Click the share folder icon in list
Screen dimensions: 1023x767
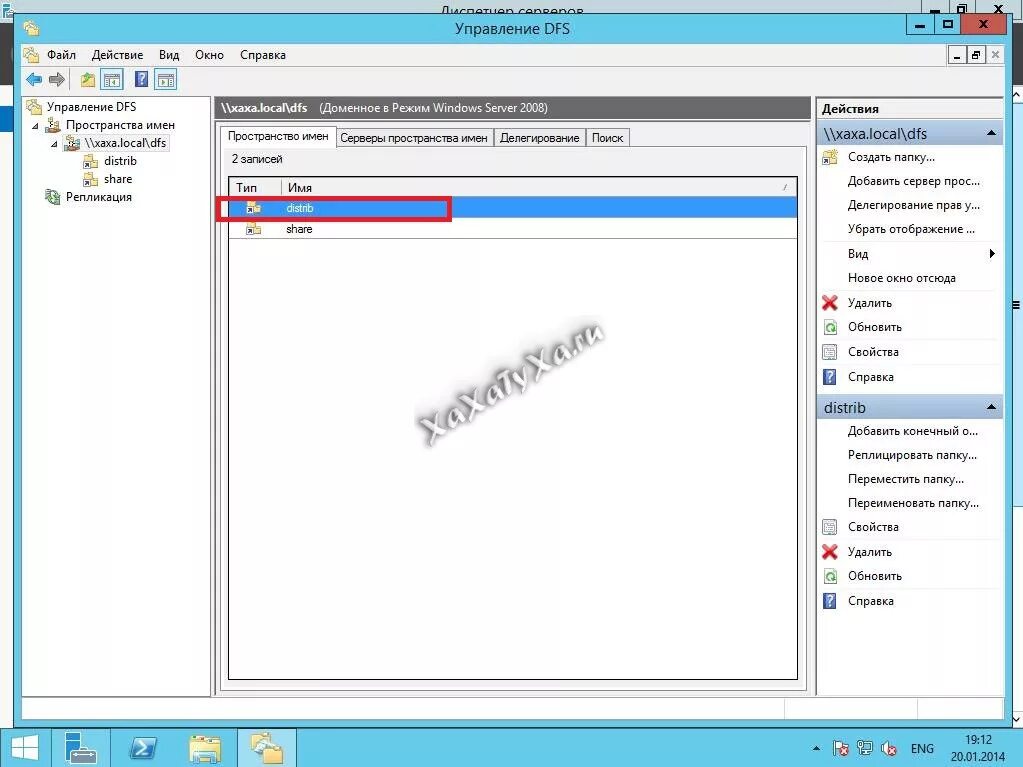254,229
